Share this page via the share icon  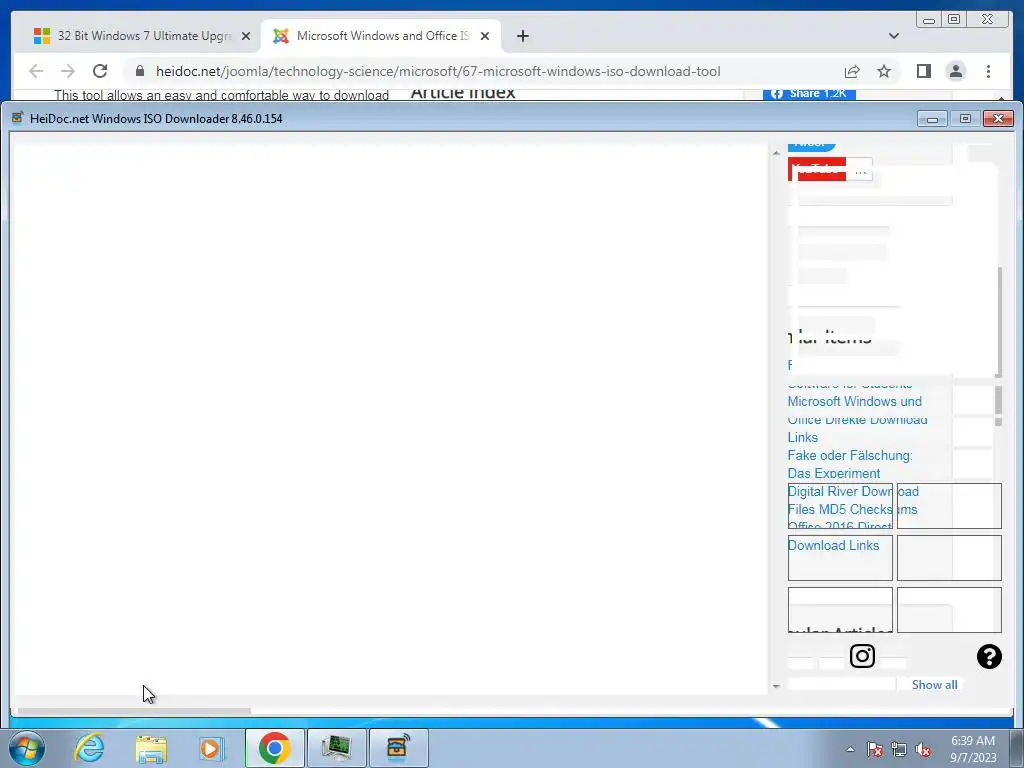[852, 71]
